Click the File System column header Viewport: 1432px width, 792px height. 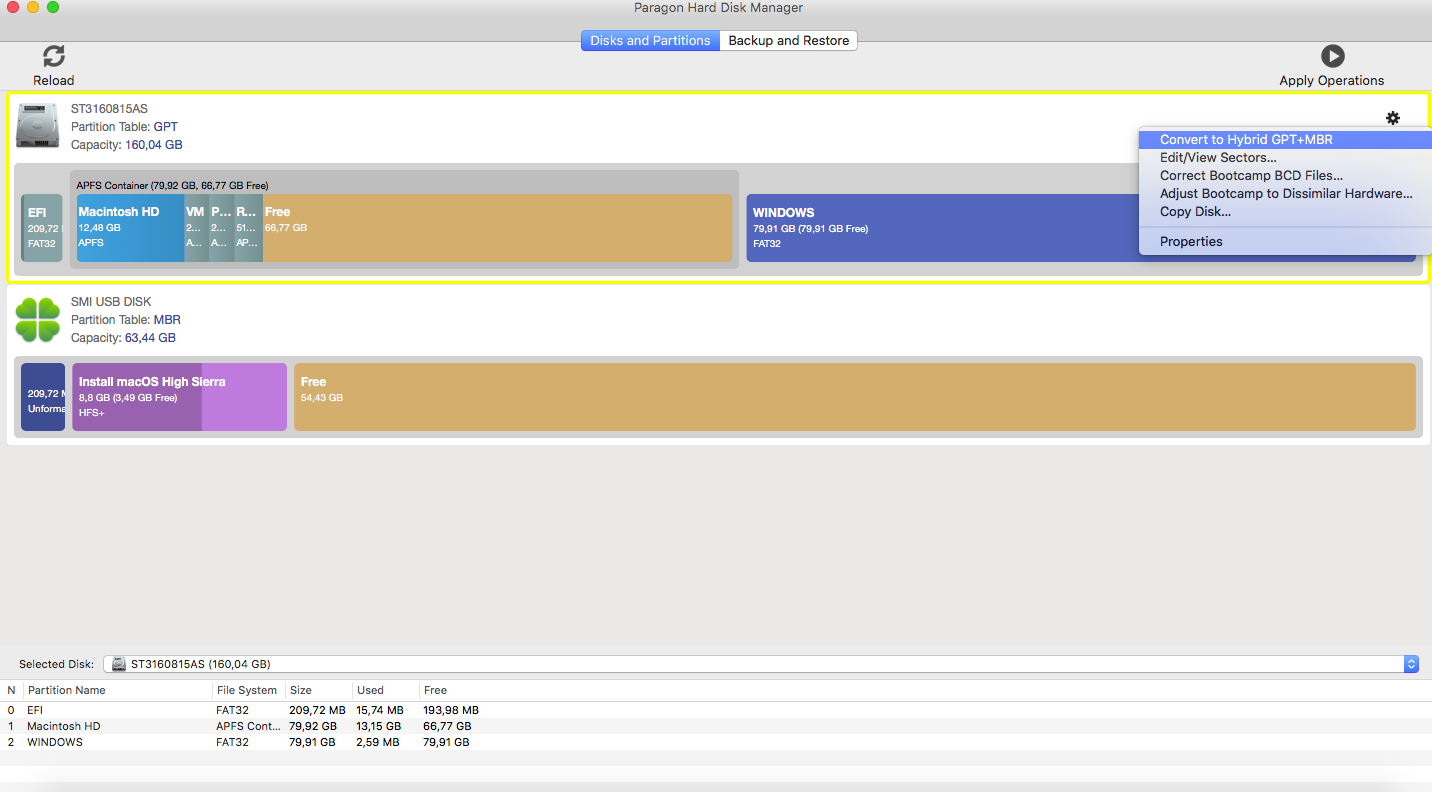click(246, 690)
